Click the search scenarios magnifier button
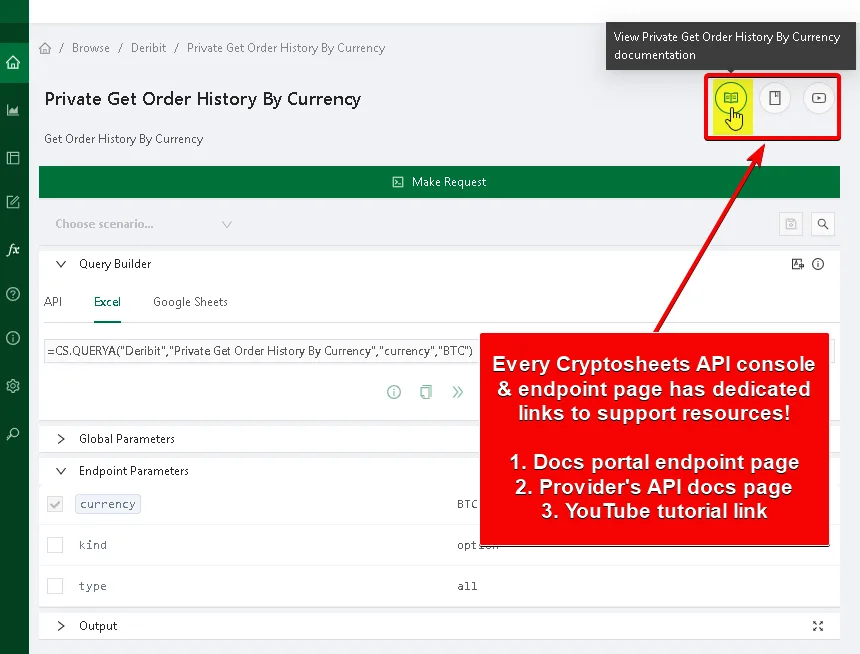 pos(823,224)
